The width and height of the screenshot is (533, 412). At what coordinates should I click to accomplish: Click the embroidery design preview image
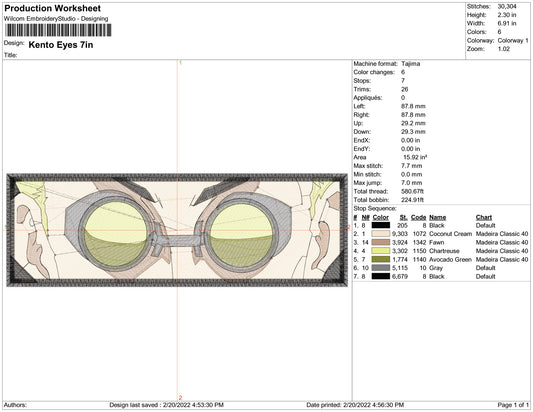pyautogui.click(x=177, y=230)
